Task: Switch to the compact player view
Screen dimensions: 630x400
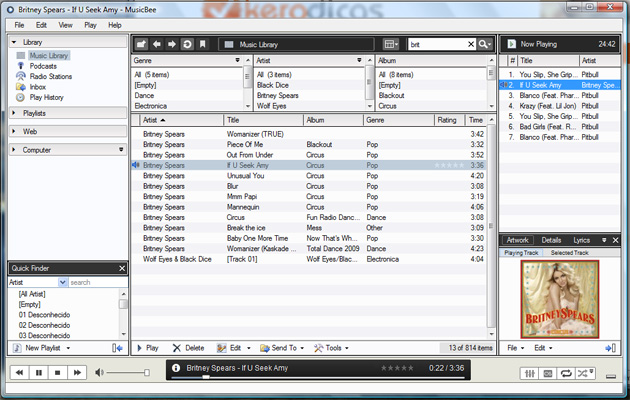Action: click(x=611, y=376)
